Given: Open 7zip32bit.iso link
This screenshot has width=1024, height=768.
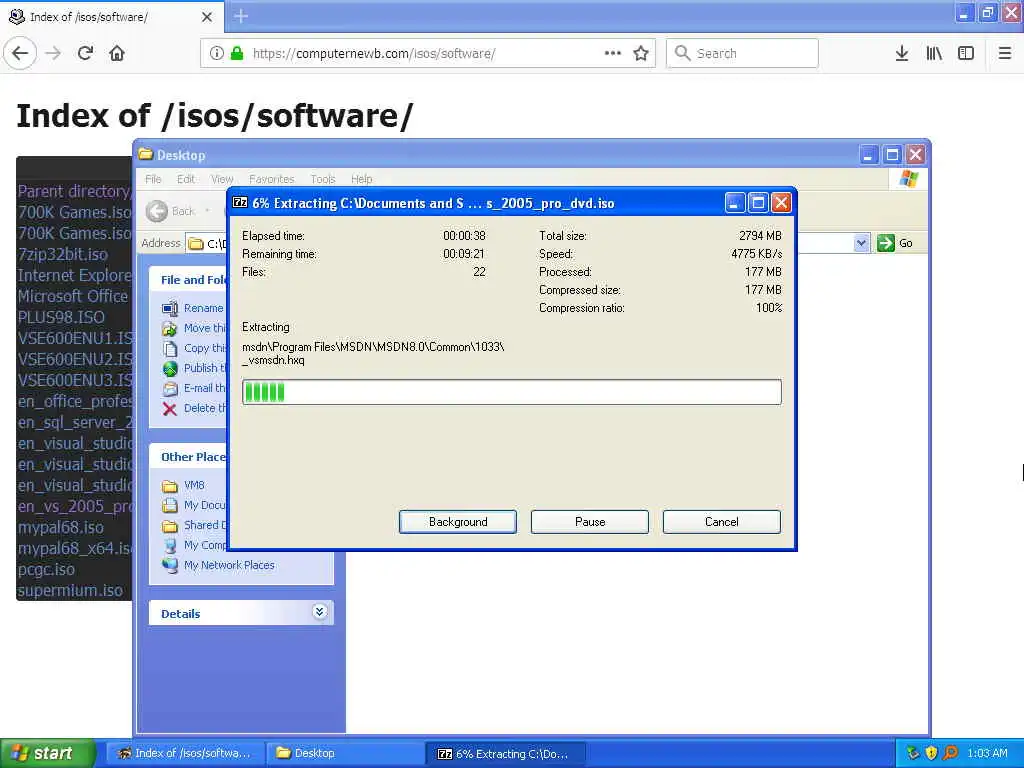Looking at the screenshot, I should tap(63, 254).
